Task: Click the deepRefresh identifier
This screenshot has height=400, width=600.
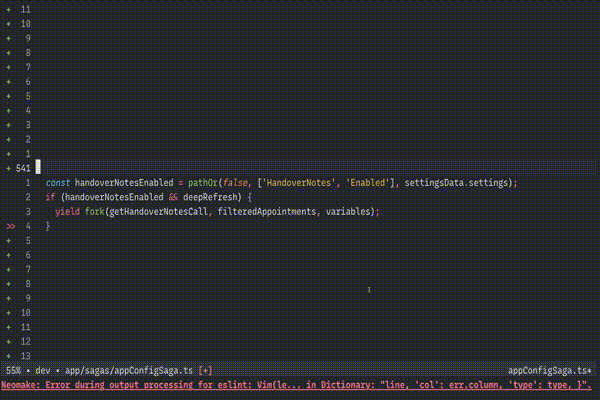Action: point(210,198)
